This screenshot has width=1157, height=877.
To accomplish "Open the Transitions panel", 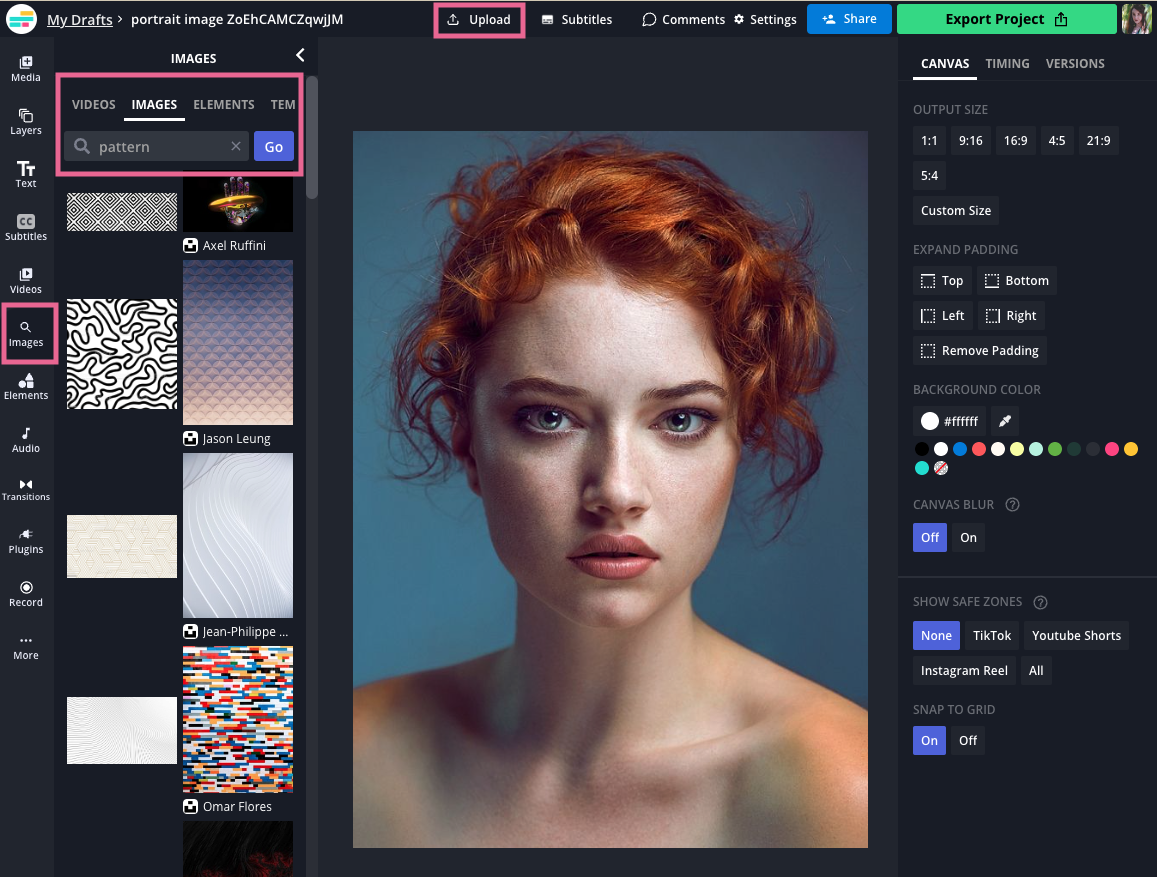I will pos(26,488).
